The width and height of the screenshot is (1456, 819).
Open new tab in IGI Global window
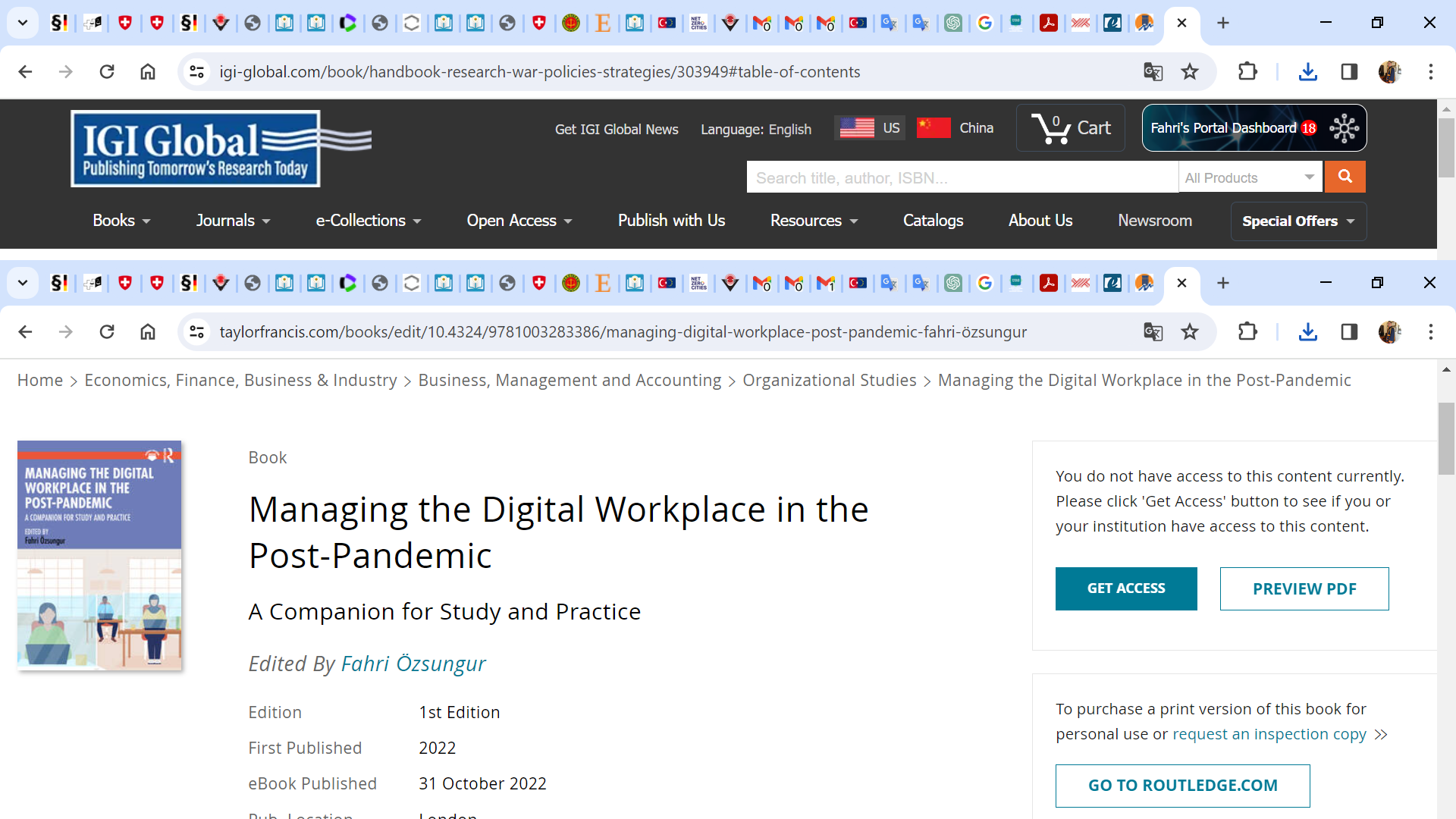click(x=1223, y=23)
